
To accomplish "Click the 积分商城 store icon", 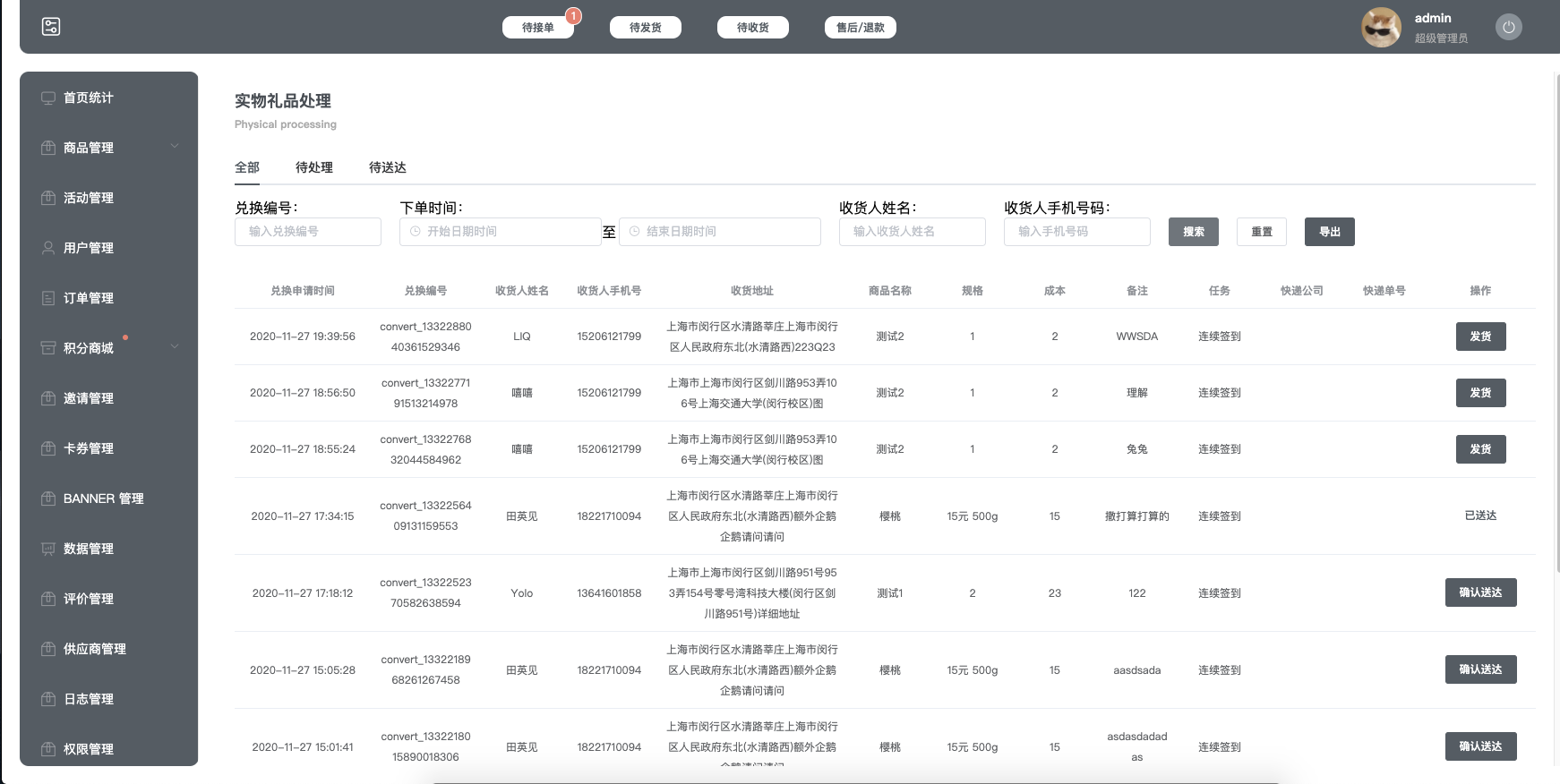I will pos(48,348).
